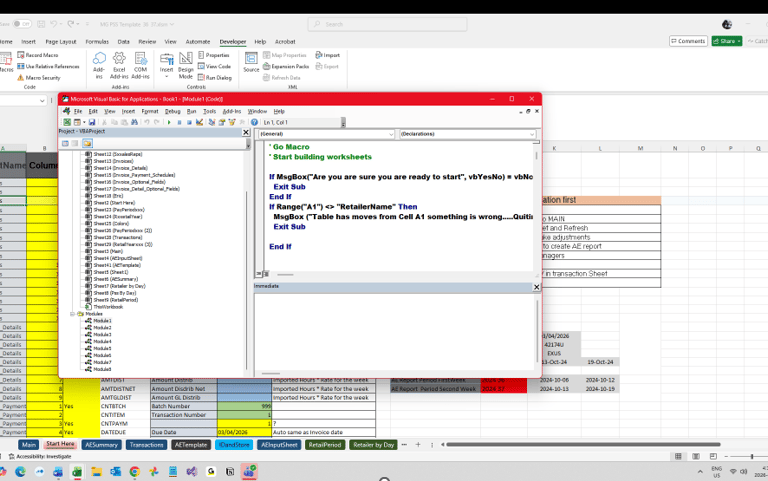Select Module3 in the project tree
Image resolution: width=768 pixels, height=481 pixels.
[x=101, y=334]
